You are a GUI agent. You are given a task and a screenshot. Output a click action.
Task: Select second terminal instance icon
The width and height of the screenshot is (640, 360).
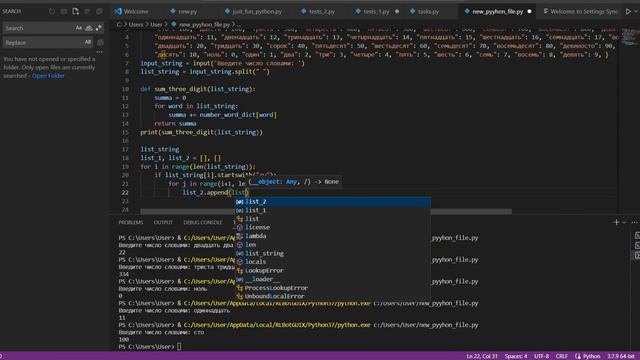click(637, 245)
